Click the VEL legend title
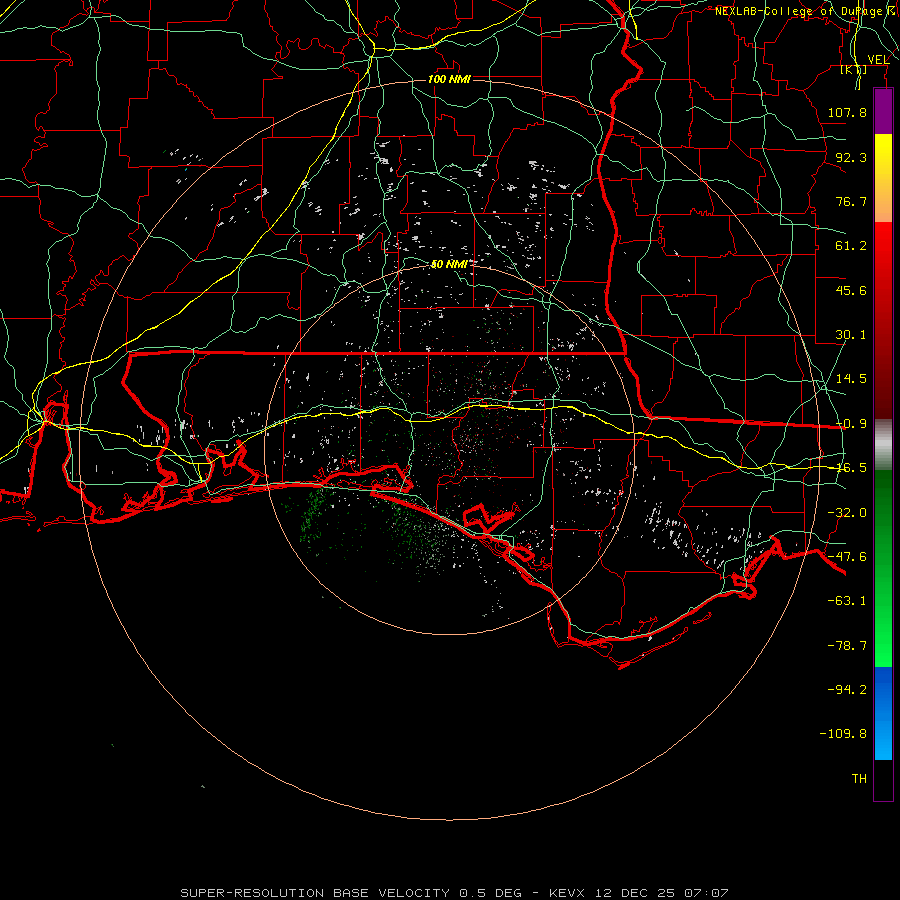 [x=878, y=59]
